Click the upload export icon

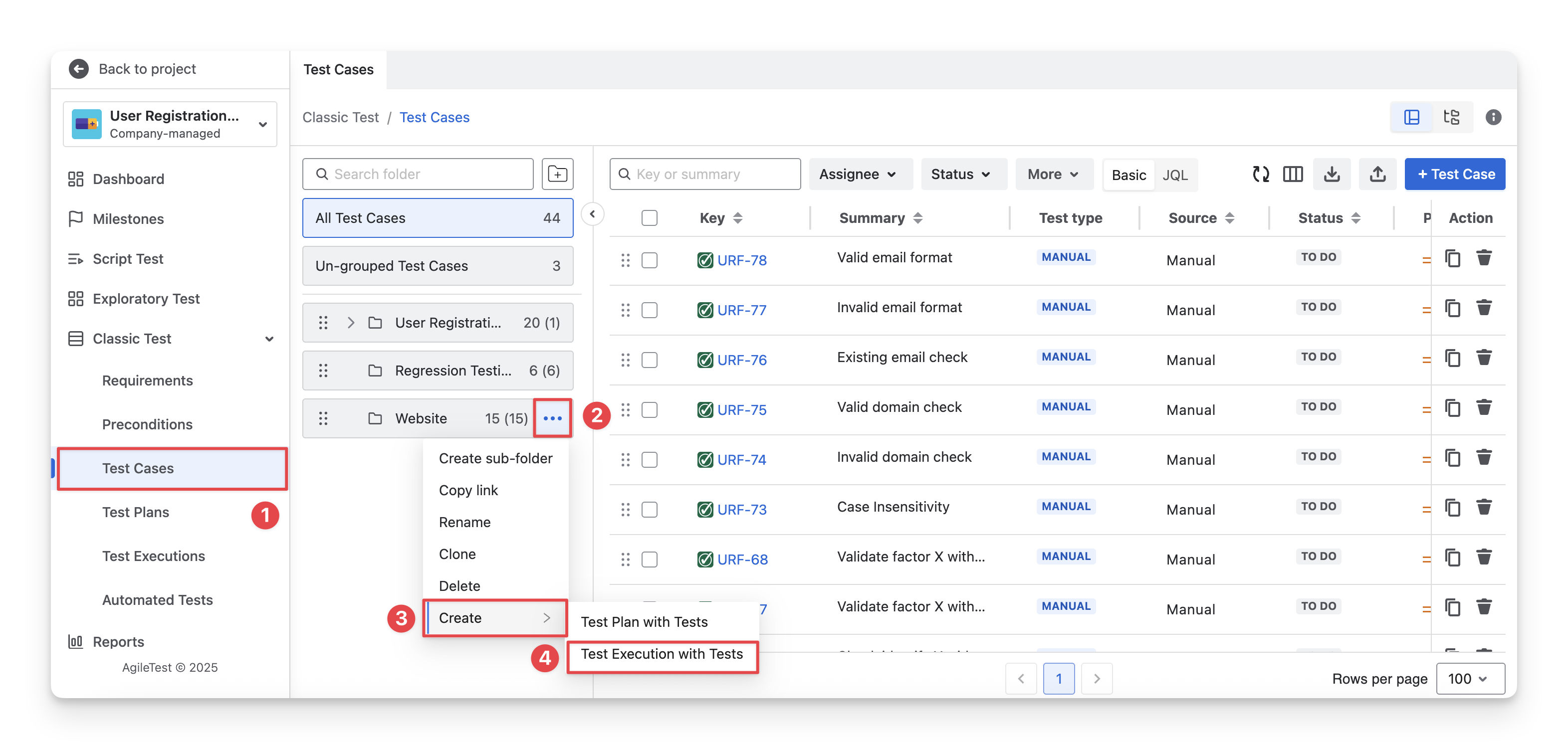click(x=1377, y=174)
